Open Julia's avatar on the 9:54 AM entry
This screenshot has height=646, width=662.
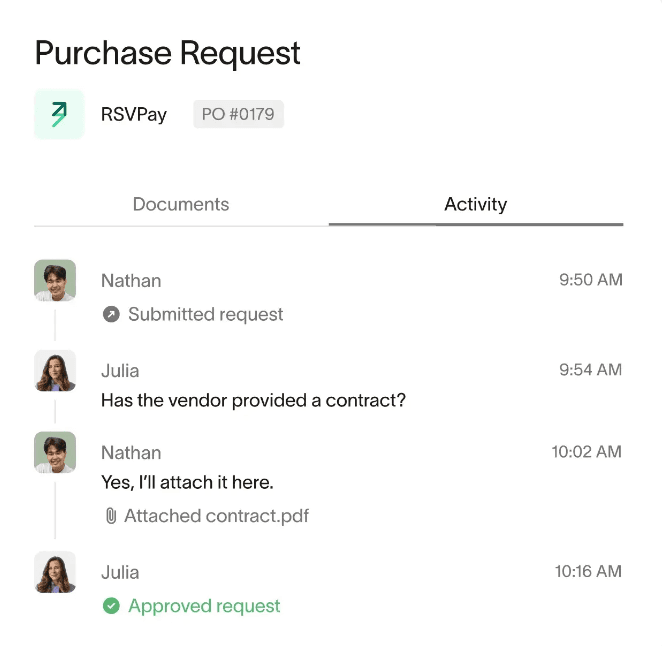[55, 371]
